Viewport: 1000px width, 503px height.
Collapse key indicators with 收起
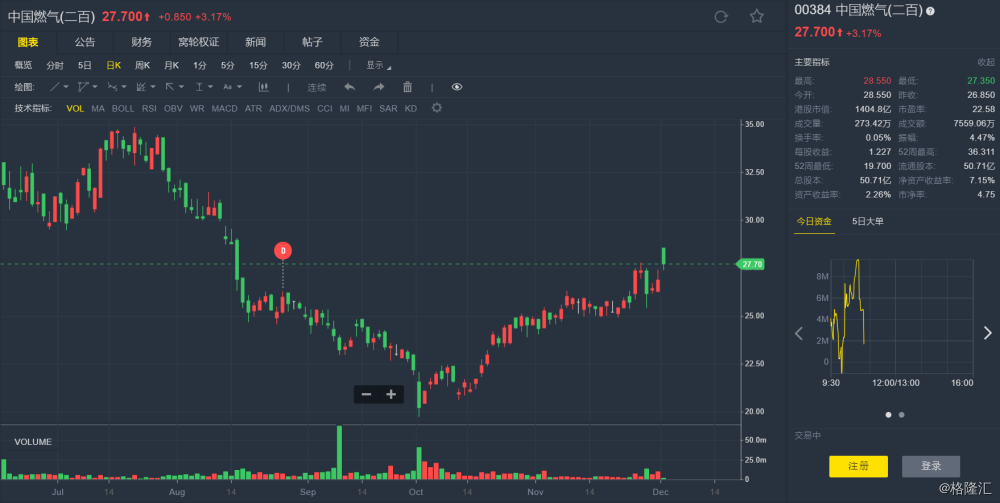986,62
